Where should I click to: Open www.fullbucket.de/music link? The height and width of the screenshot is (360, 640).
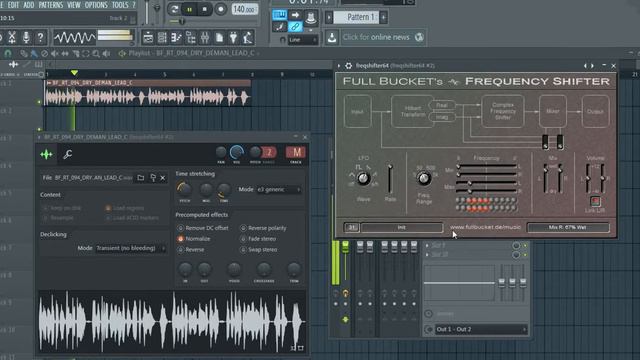485,227
